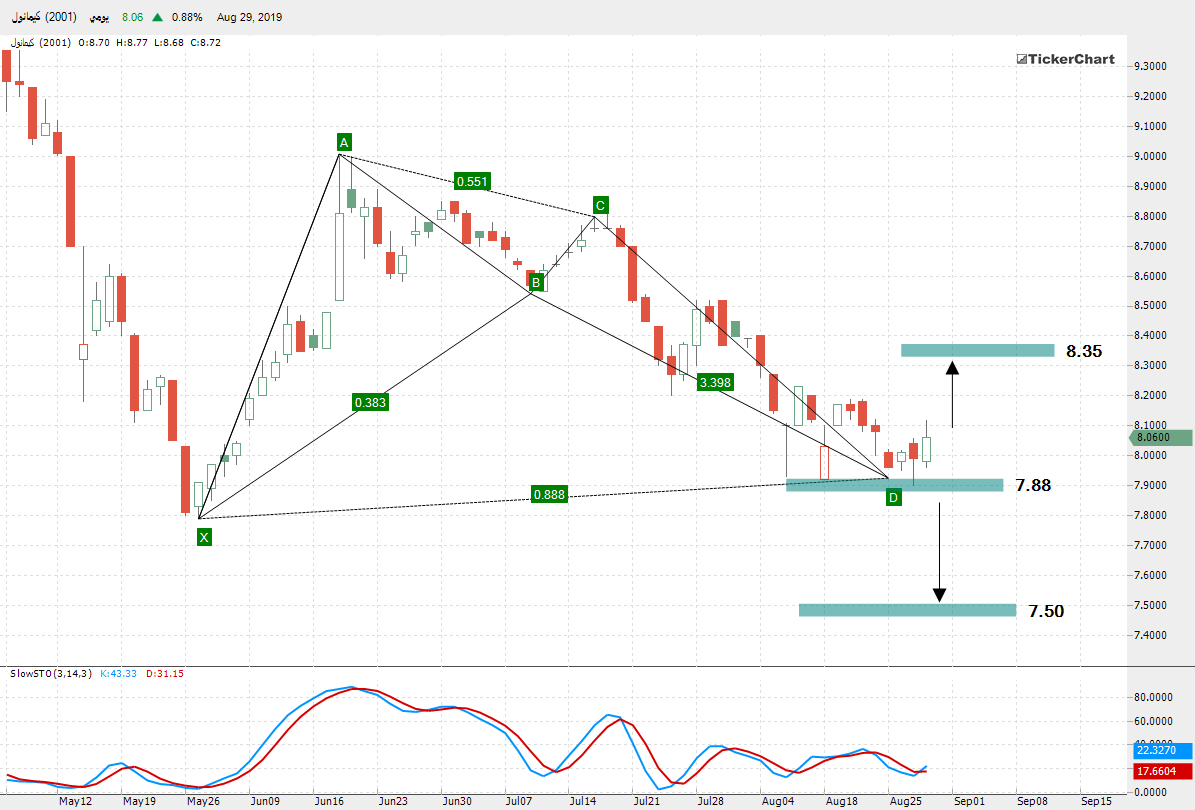The image size is (1195, 810).
Task: Select the 0.383 ratio label
Action: pyautogui.click(x=370, y=402)
